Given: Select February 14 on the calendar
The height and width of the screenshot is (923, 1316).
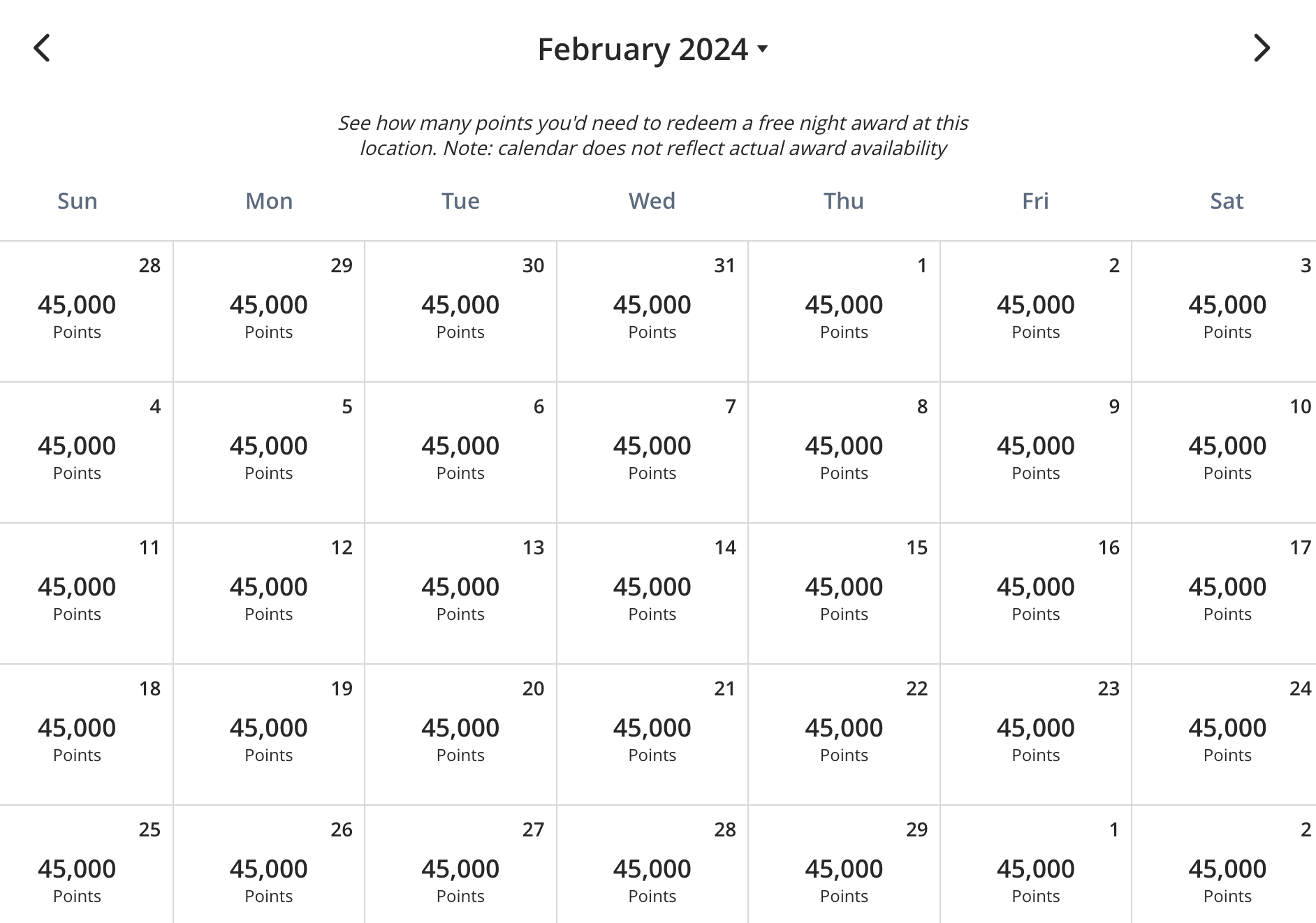Looking at the screenshot, I should [x=652, y=593].
